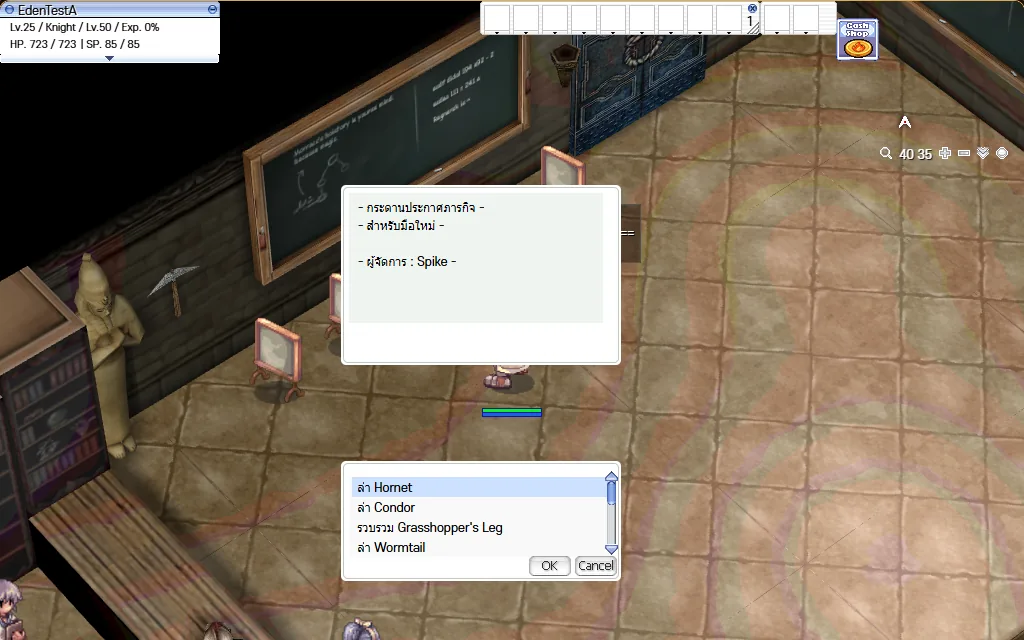Select ล่า Condor quest option
Viewport: 1024px width, 640px height.
(x=479, y=507)
